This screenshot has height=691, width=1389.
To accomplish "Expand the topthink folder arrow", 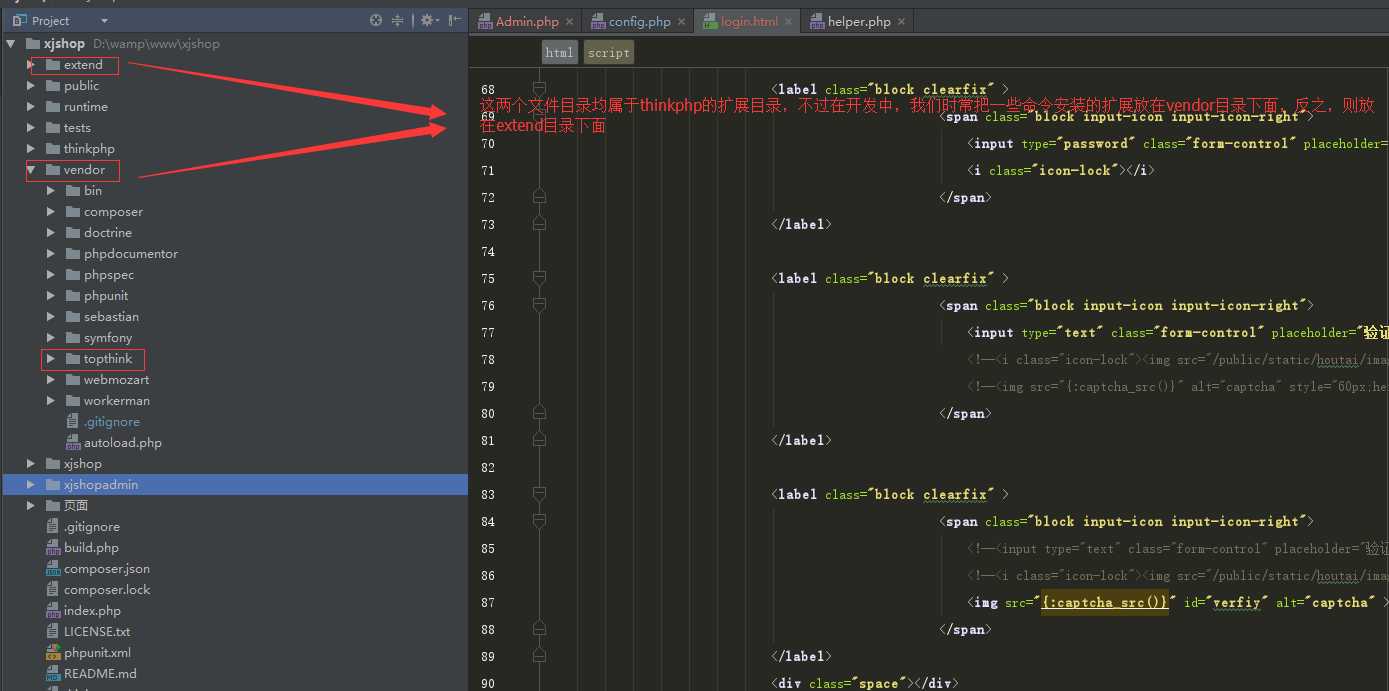I will pos(51,359).
